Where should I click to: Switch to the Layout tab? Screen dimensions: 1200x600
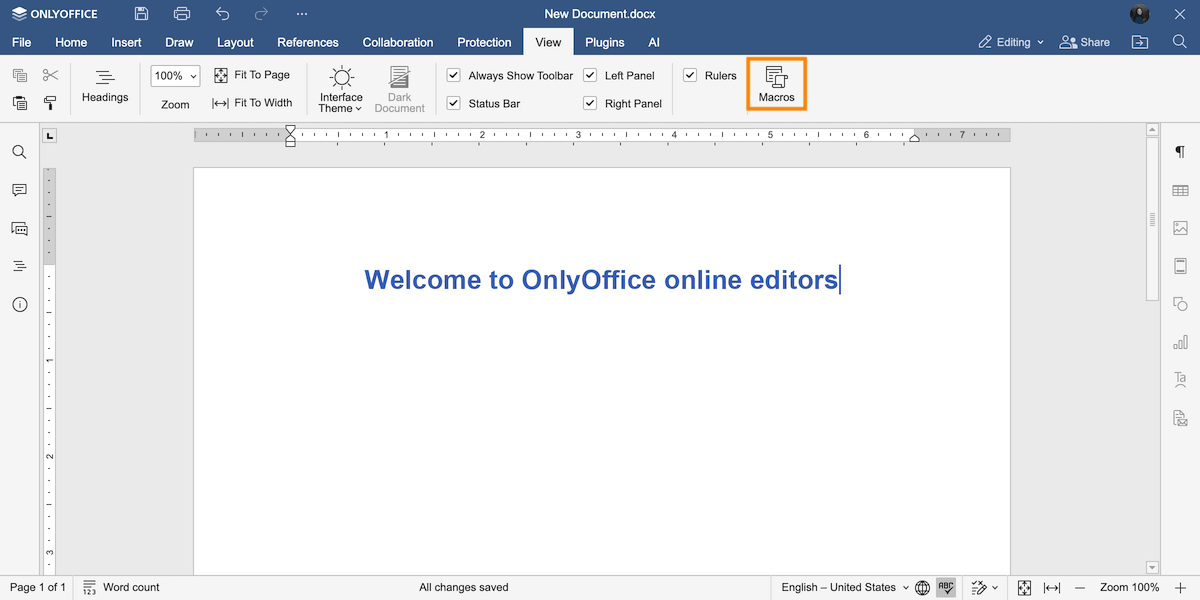(x=235, y=42)
